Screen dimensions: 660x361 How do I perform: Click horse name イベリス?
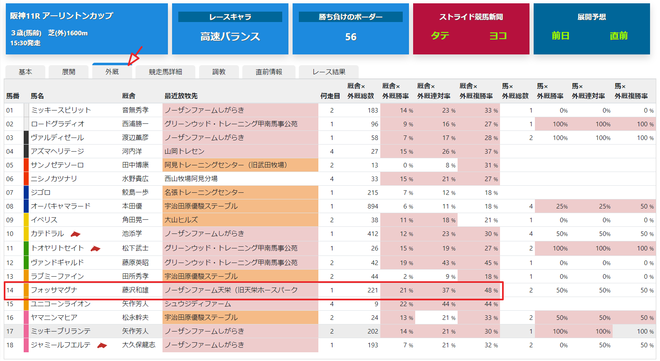click(x=44, y=220)
